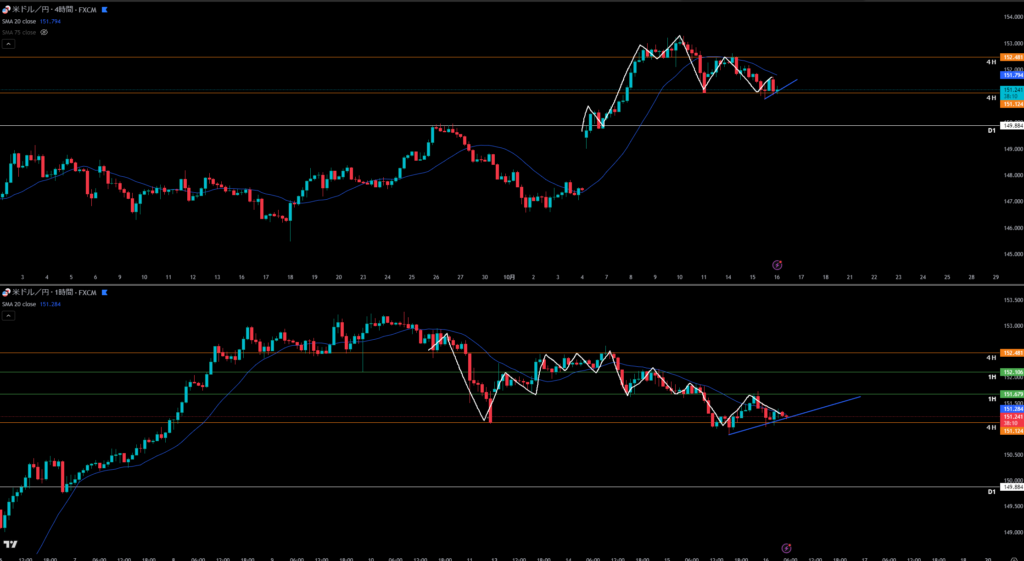Click the USD/JPY currency flag icon in 1-hour chart

pos(6,292)
